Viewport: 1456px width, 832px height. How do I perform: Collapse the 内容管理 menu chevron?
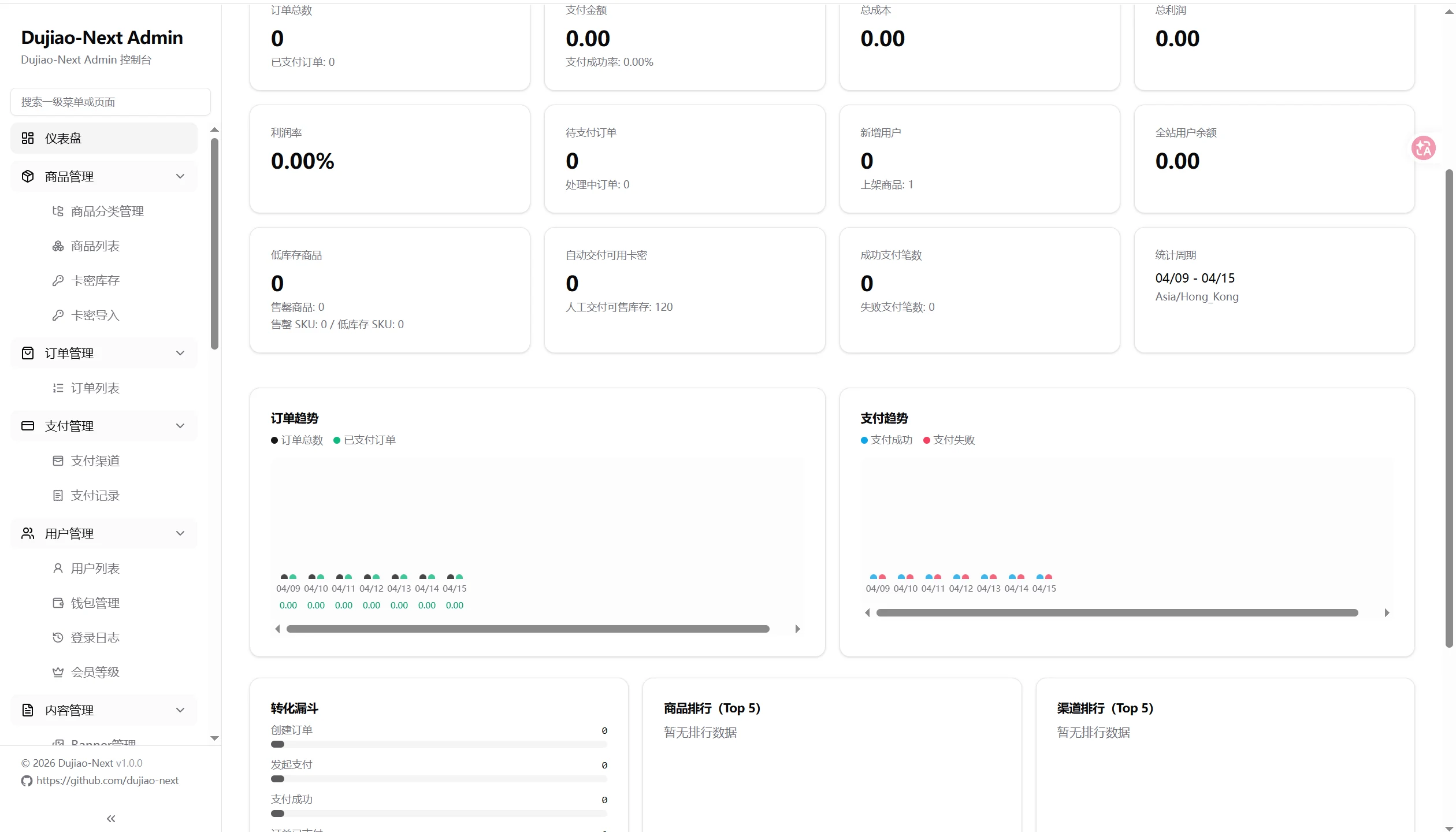180,710
